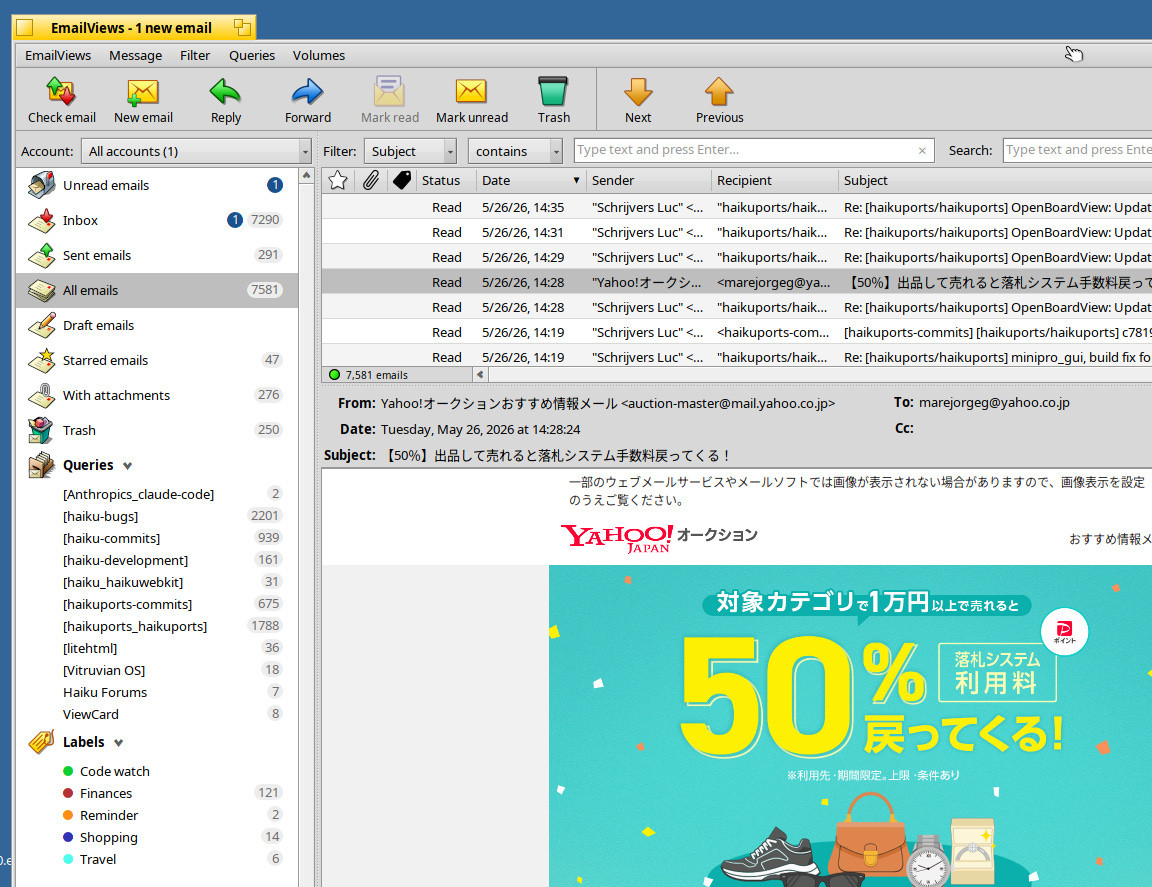The image size is (1152, 887).
Task: Click the label tag column header
Action: [402, 180]
